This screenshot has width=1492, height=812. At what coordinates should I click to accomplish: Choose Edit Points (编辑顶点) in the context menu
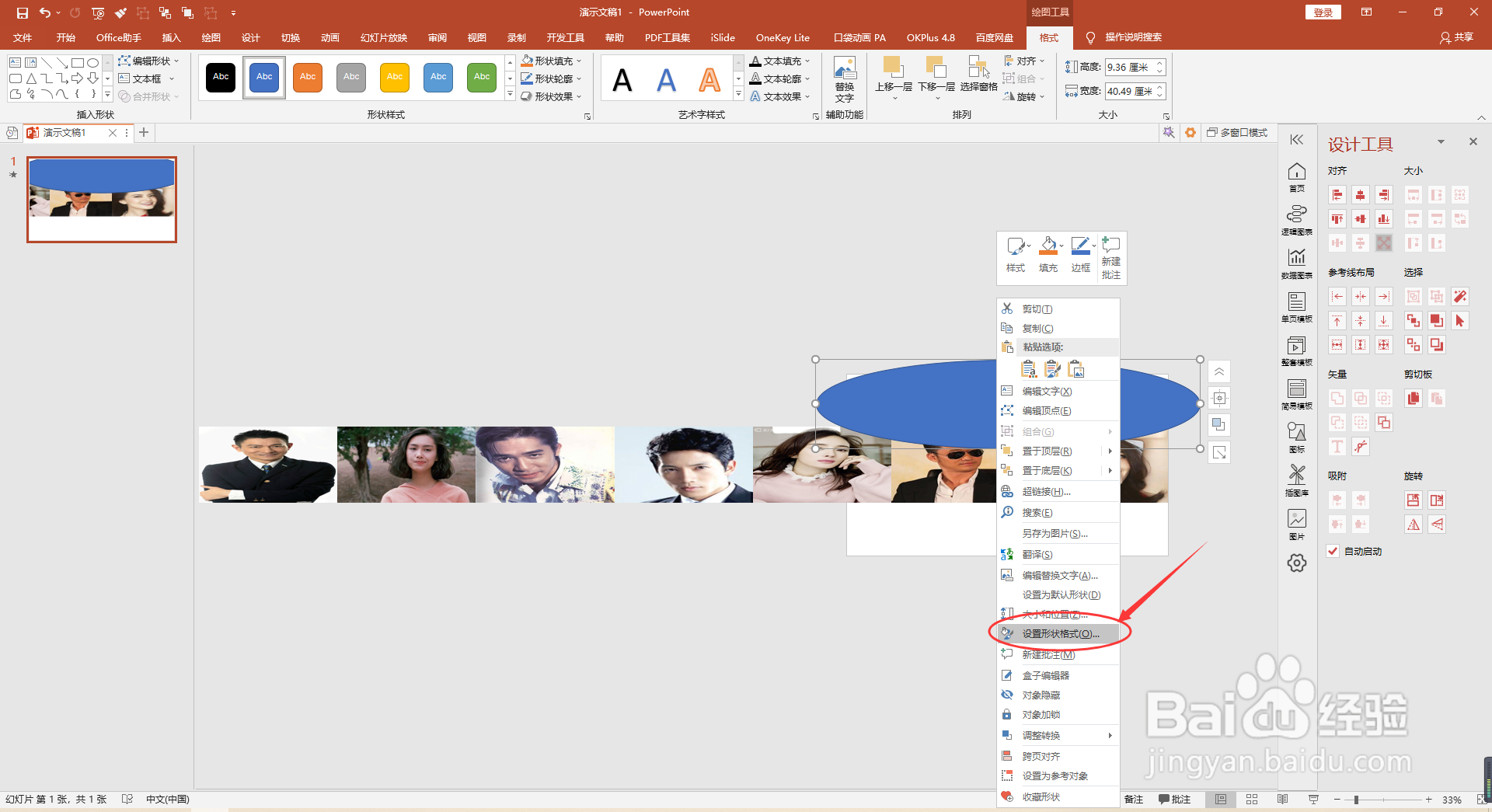click(x=1058, y=411)
